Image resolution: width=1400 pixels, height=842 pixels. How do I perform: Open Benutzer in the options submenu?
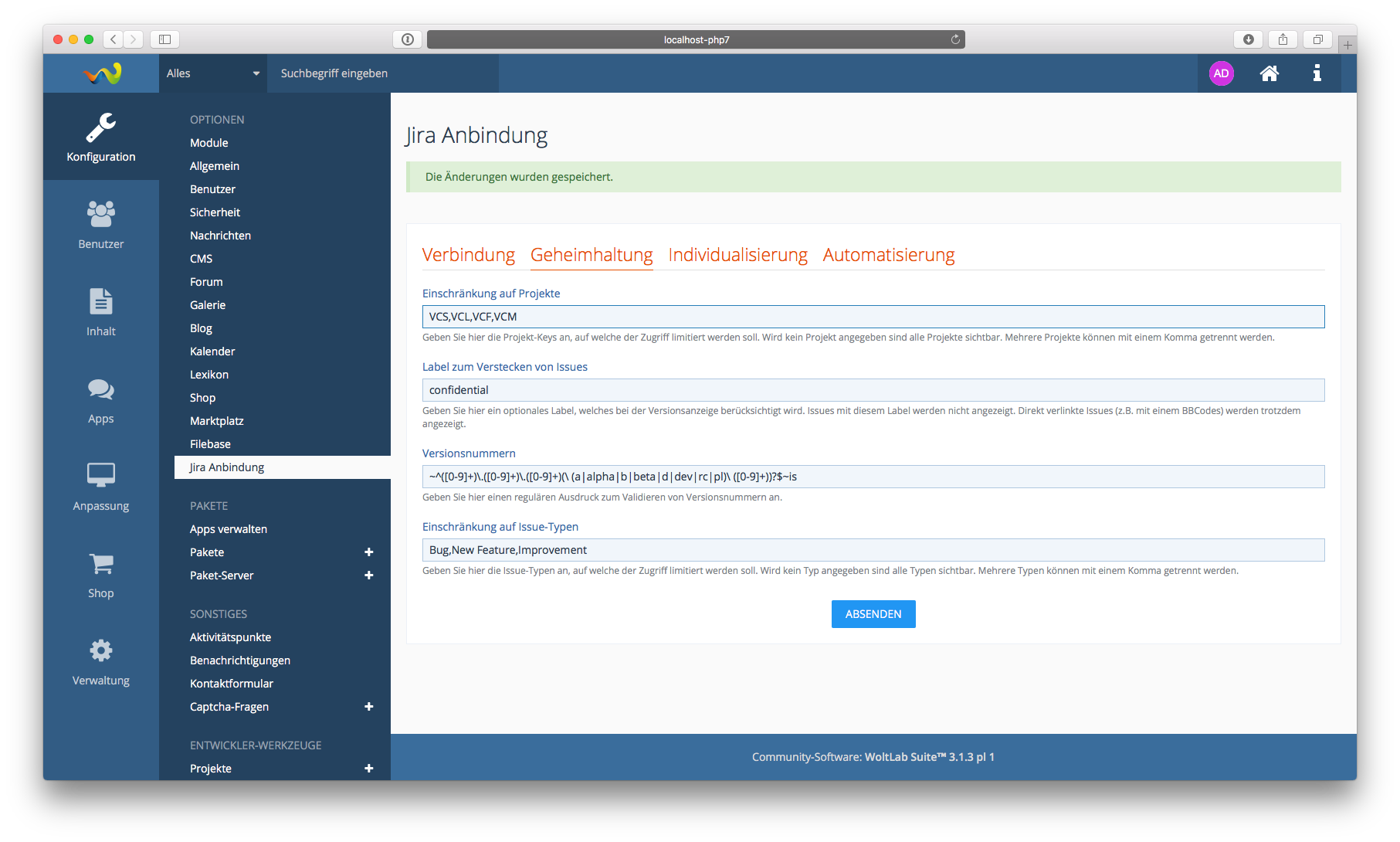click(212, 189)
